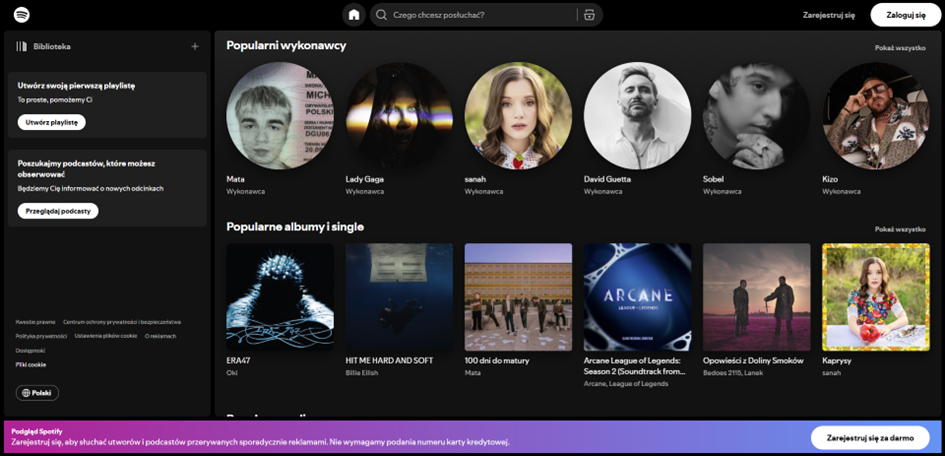Click 'Ustawienia plików cookie' link
The height and width of the screenshot is (456, 945).
pyautogui.click(x=106, y=336)
